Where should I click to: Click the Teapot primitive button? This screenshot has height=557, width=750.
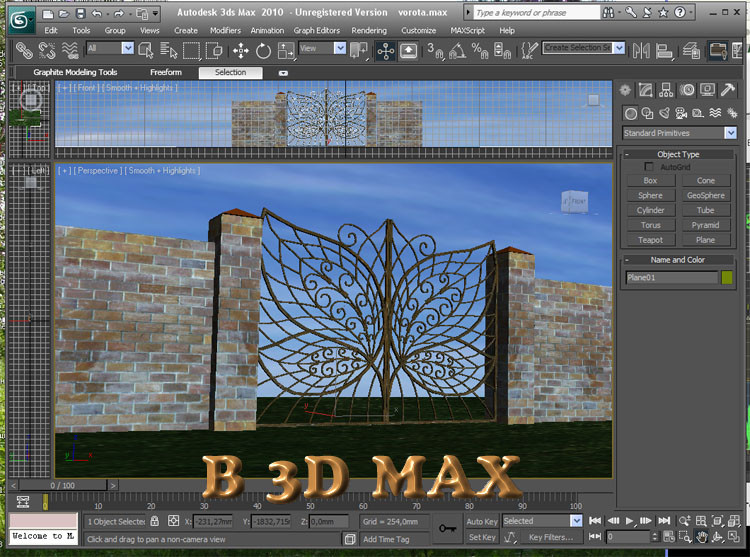pos(651,240)
